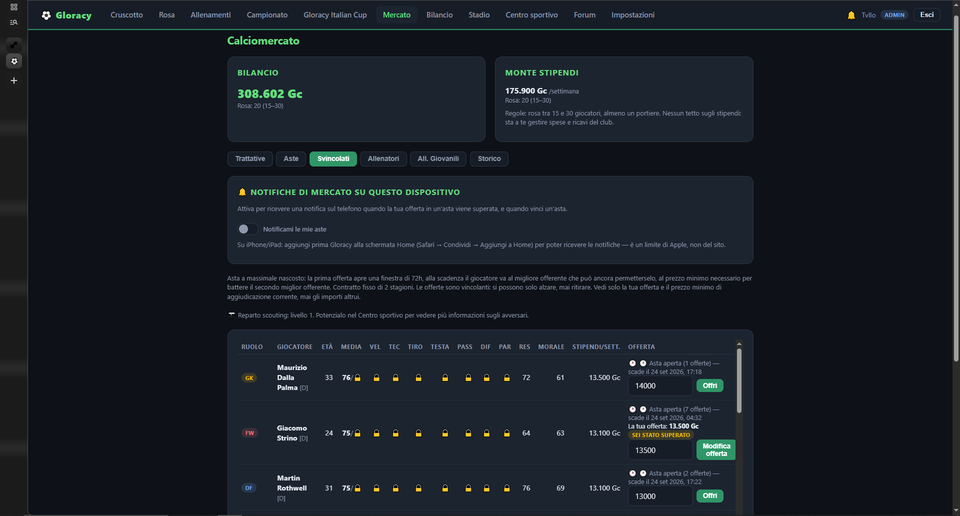This screenshot has height=516, width=960.
Task: Click the GK role badge for Maurizio
Action: coord(249,378)
